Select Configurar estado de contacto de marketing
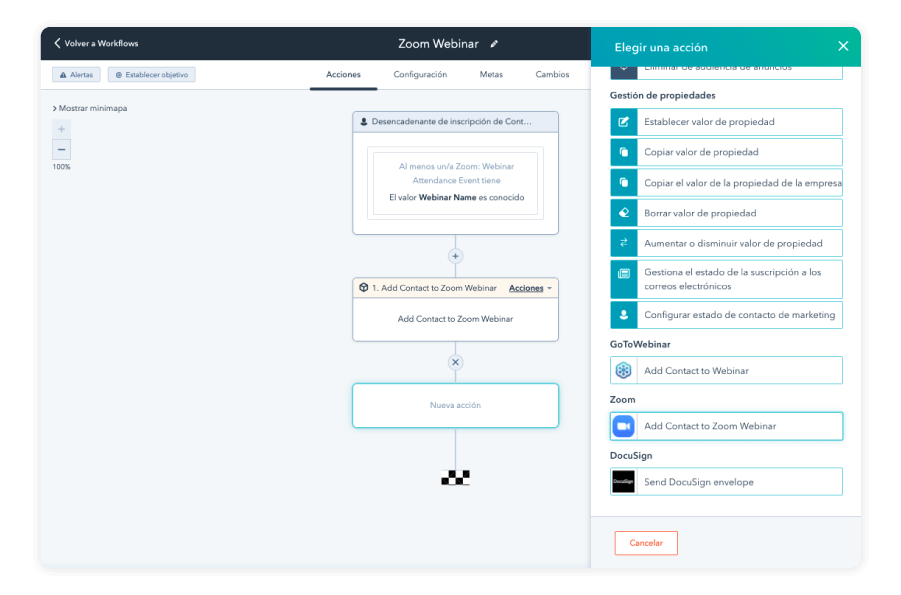The image size is (901, 595). point(726,315)
